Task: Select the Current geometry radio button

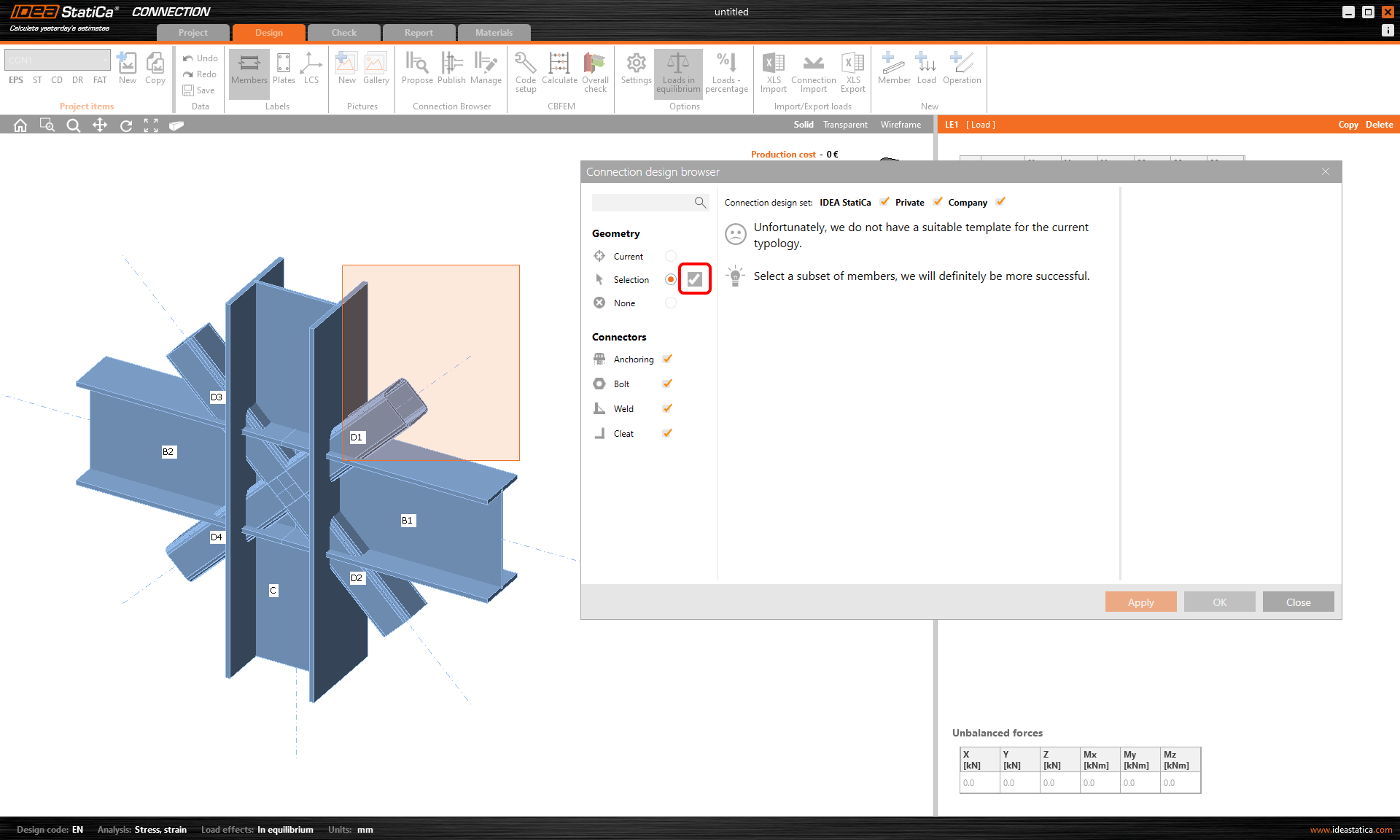Action: (671, 256)
